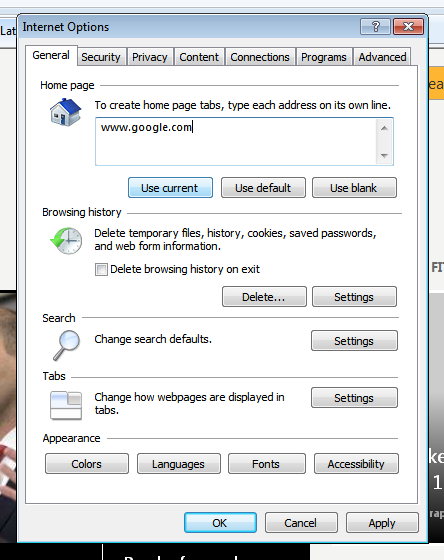Select the Advanced tab
Image resolution: width=444 pixels, height=560 pixels.
[382, 57]
